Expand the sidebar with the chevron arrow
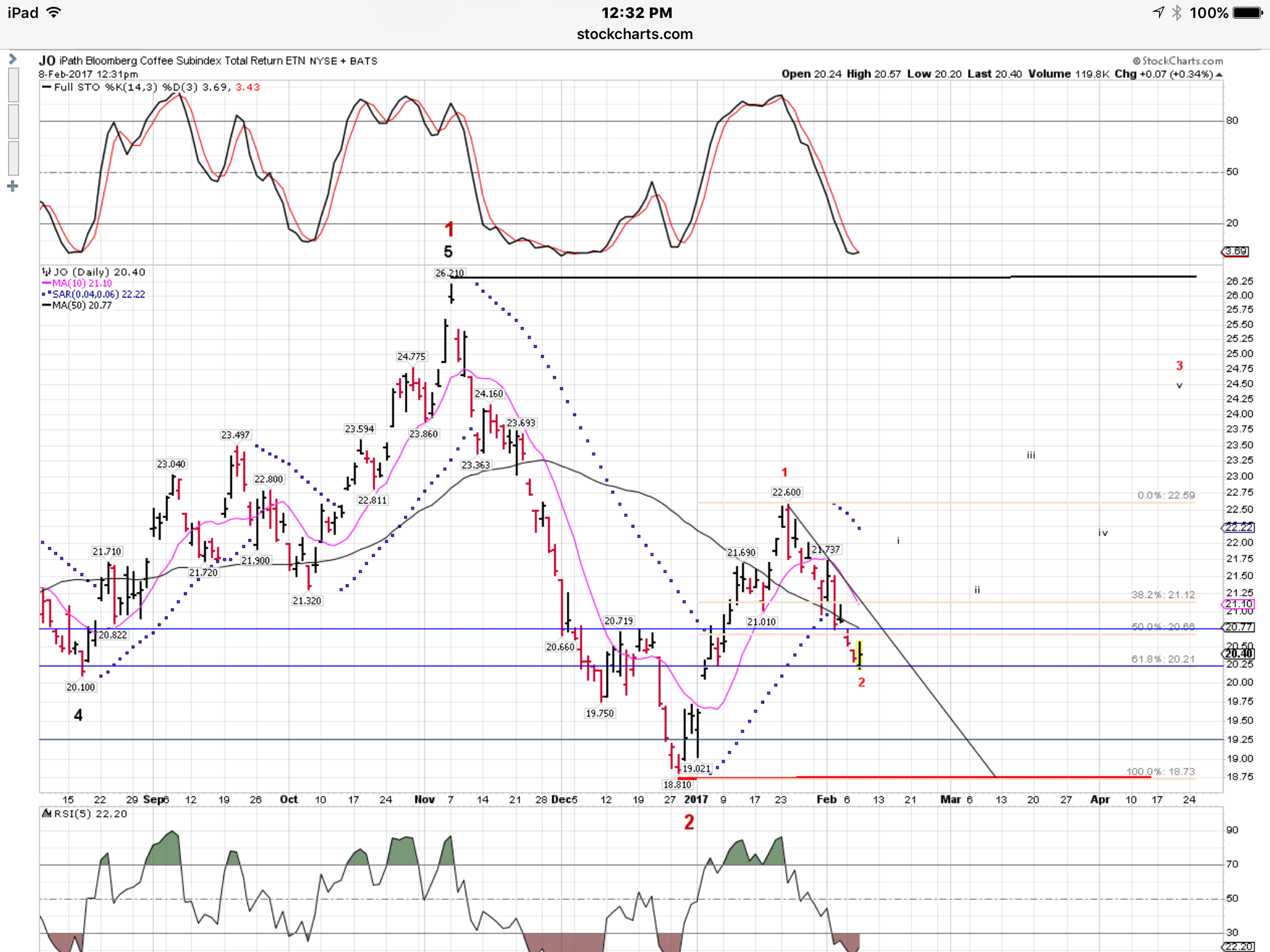 (12, 59)
